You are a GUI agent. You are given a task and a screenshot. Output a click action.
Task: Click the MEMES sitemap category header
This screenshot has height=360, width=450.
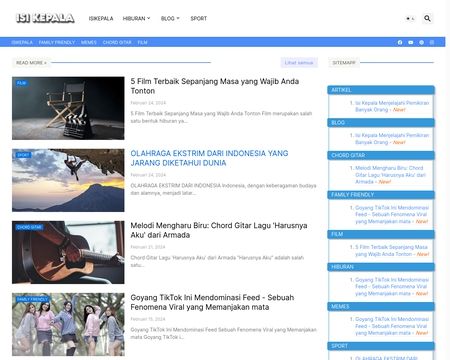[381, 306]
